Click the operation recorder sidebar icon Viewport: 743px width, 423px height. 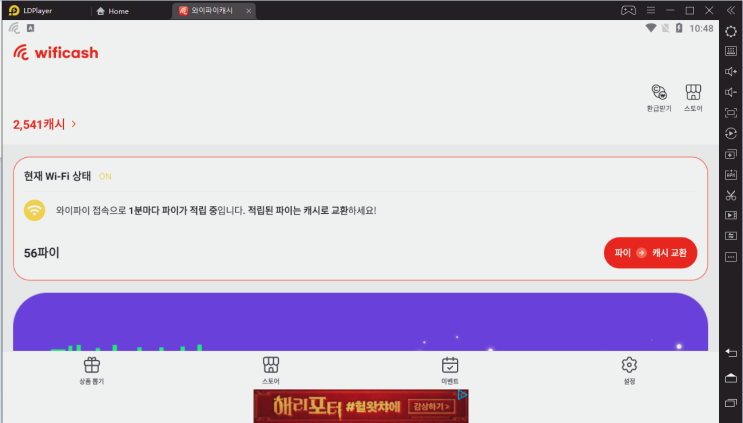(731, 134)
